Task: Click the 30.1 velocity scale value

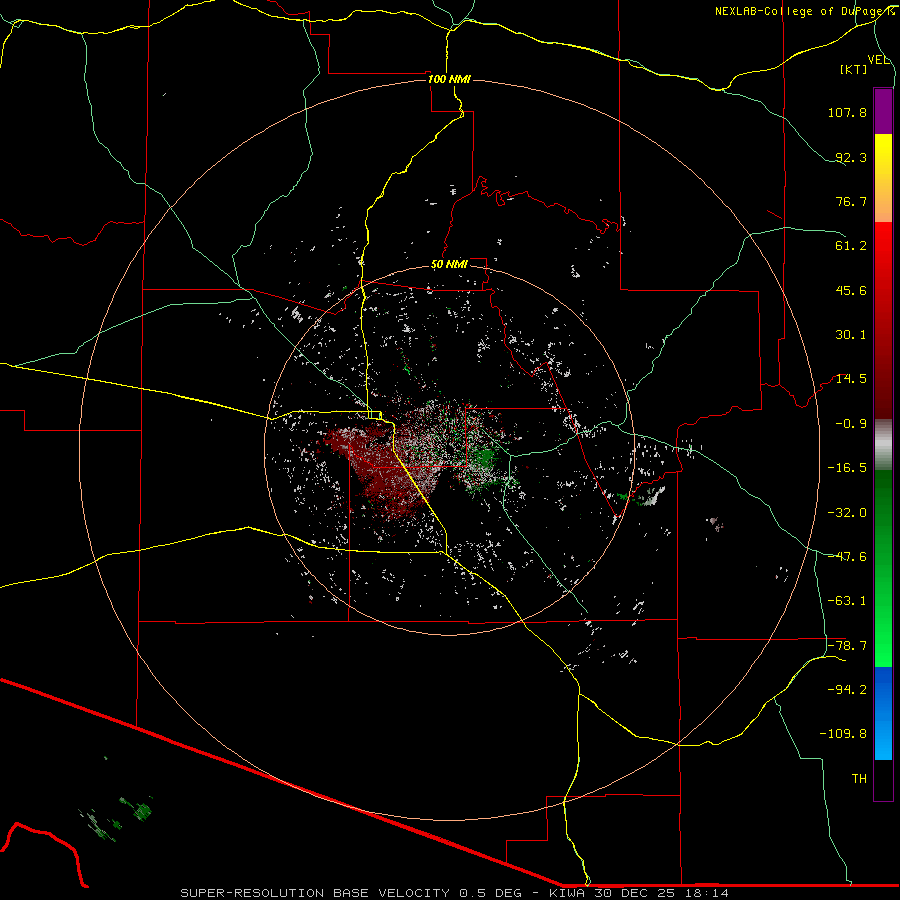Action: pyautogui.click(x=851, y=335)
